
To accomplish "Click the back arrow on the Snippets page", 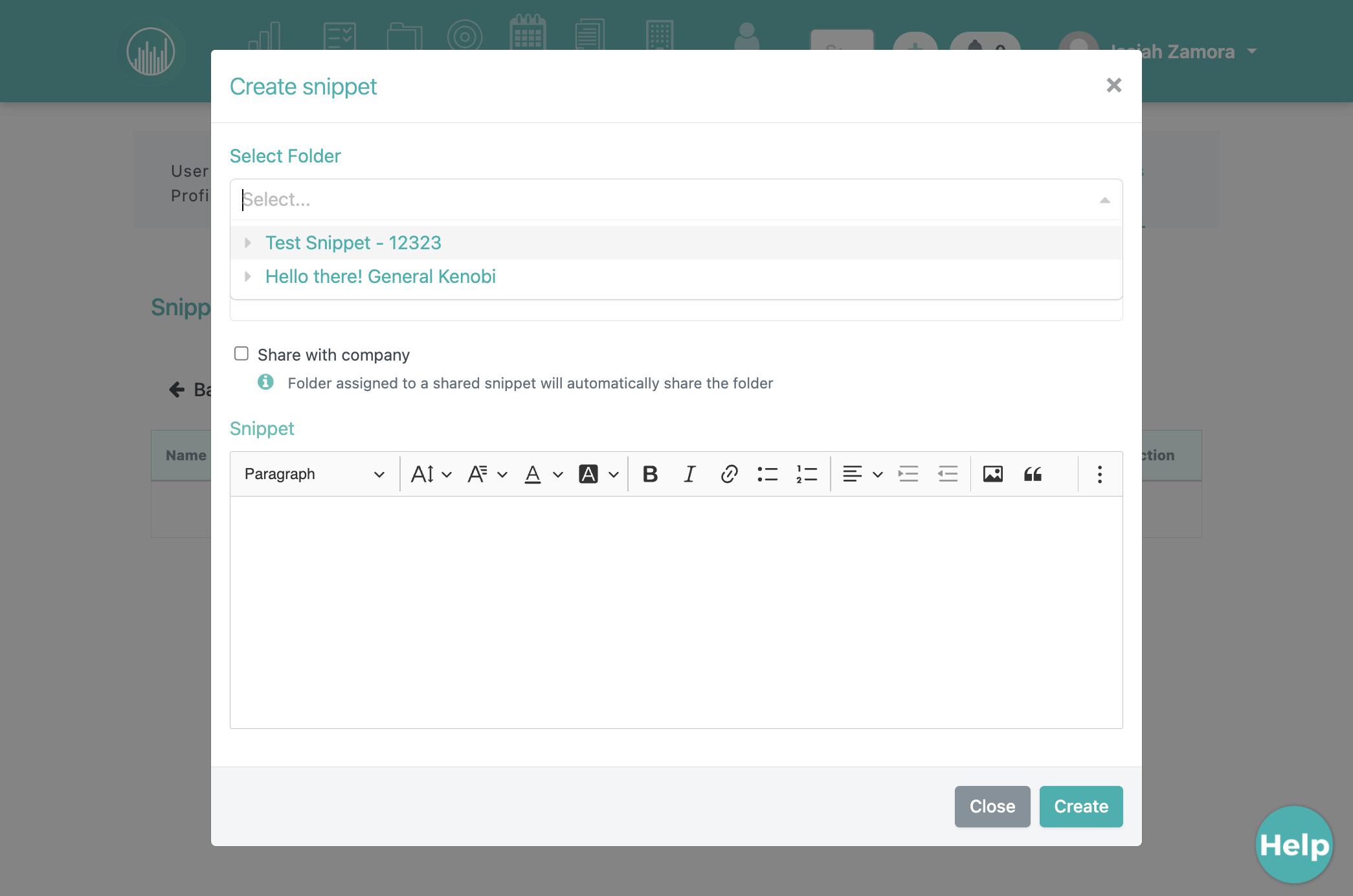I will 177,389.
